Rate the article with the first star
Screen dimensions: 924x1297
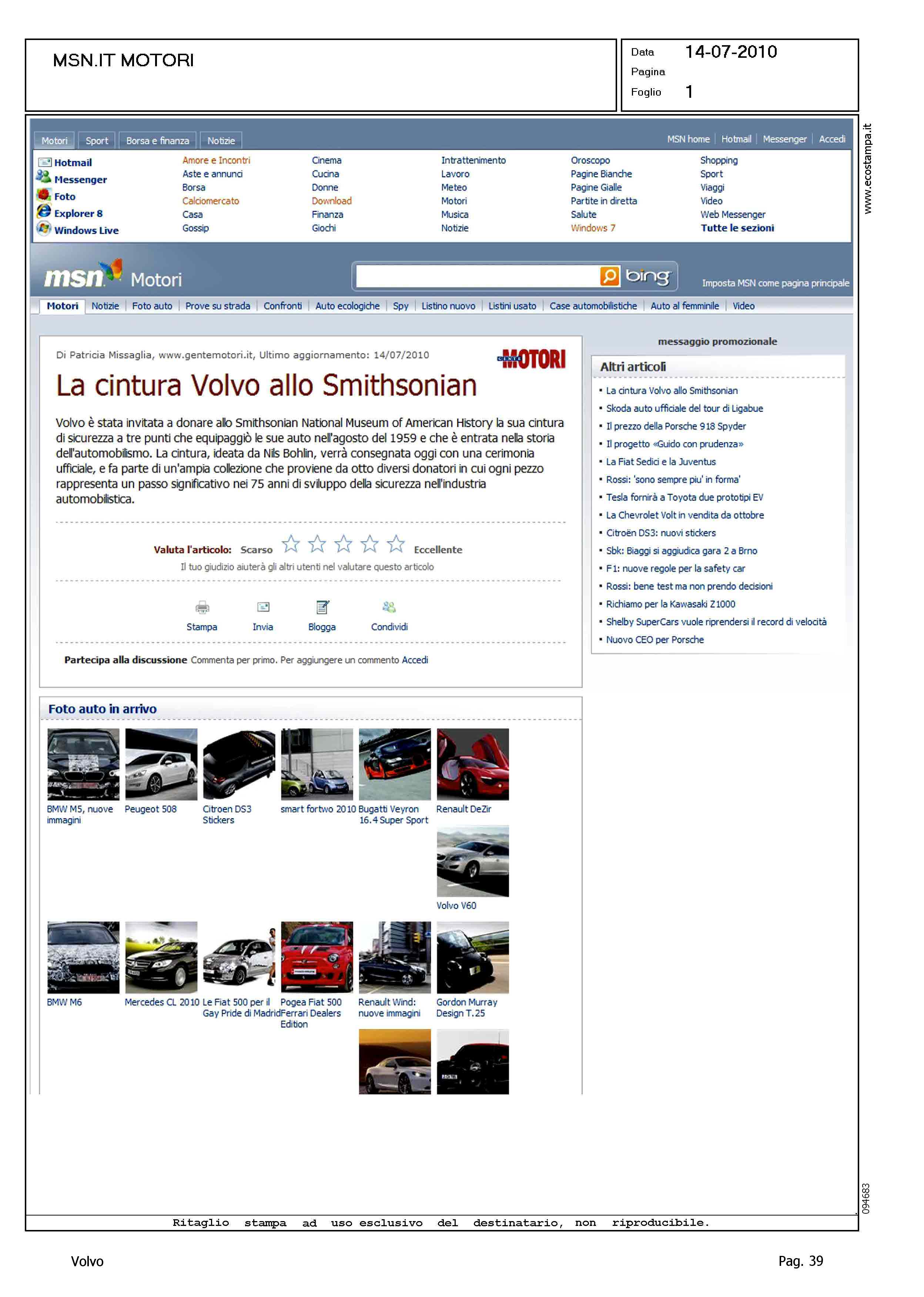(x=291, y=544)
